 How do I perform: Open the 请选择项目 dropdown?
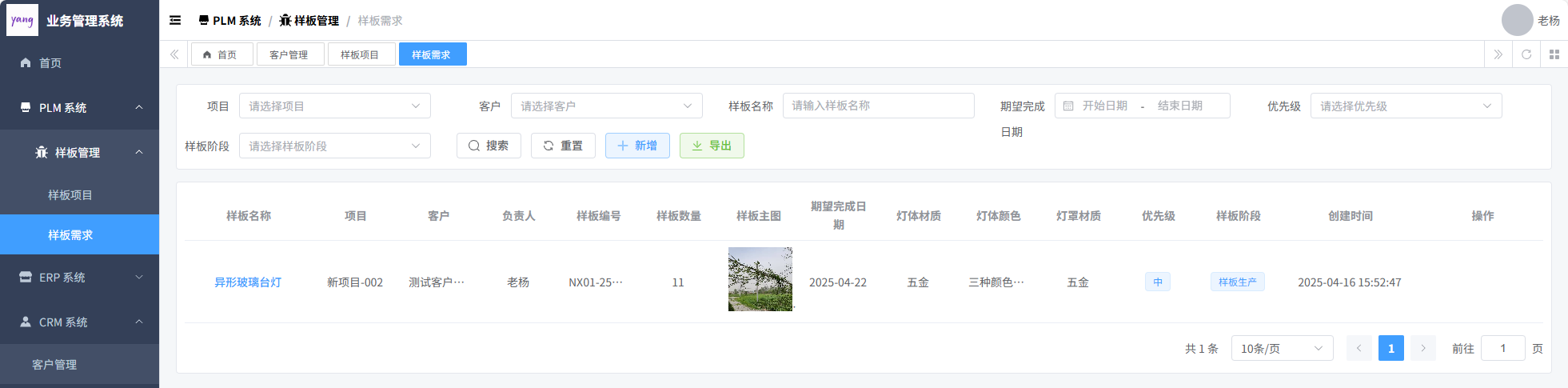[334, 106]
